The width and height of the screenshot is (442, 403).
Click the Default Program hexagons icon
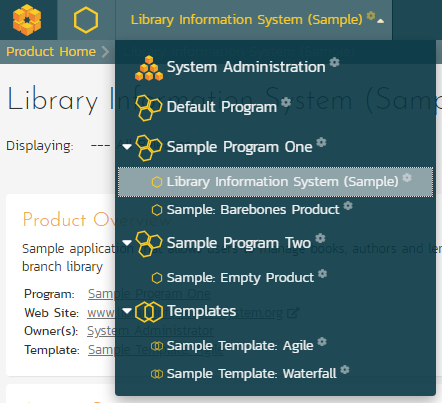149,108
